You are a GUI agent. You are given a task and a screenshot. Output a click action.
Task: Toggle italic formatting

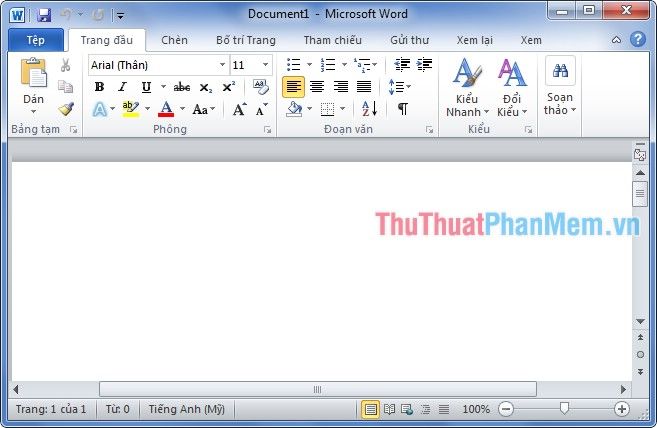click(x=122, y=87)
